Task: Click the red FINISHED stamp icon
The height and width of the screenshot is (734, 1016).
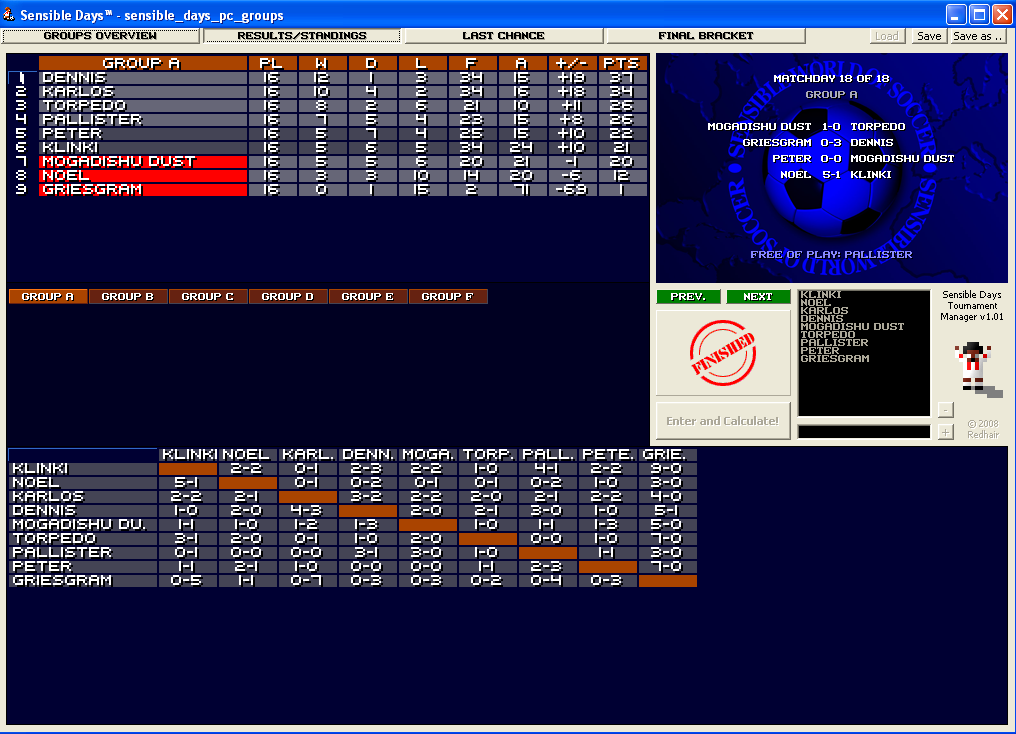Action: [x=722, y=353]
